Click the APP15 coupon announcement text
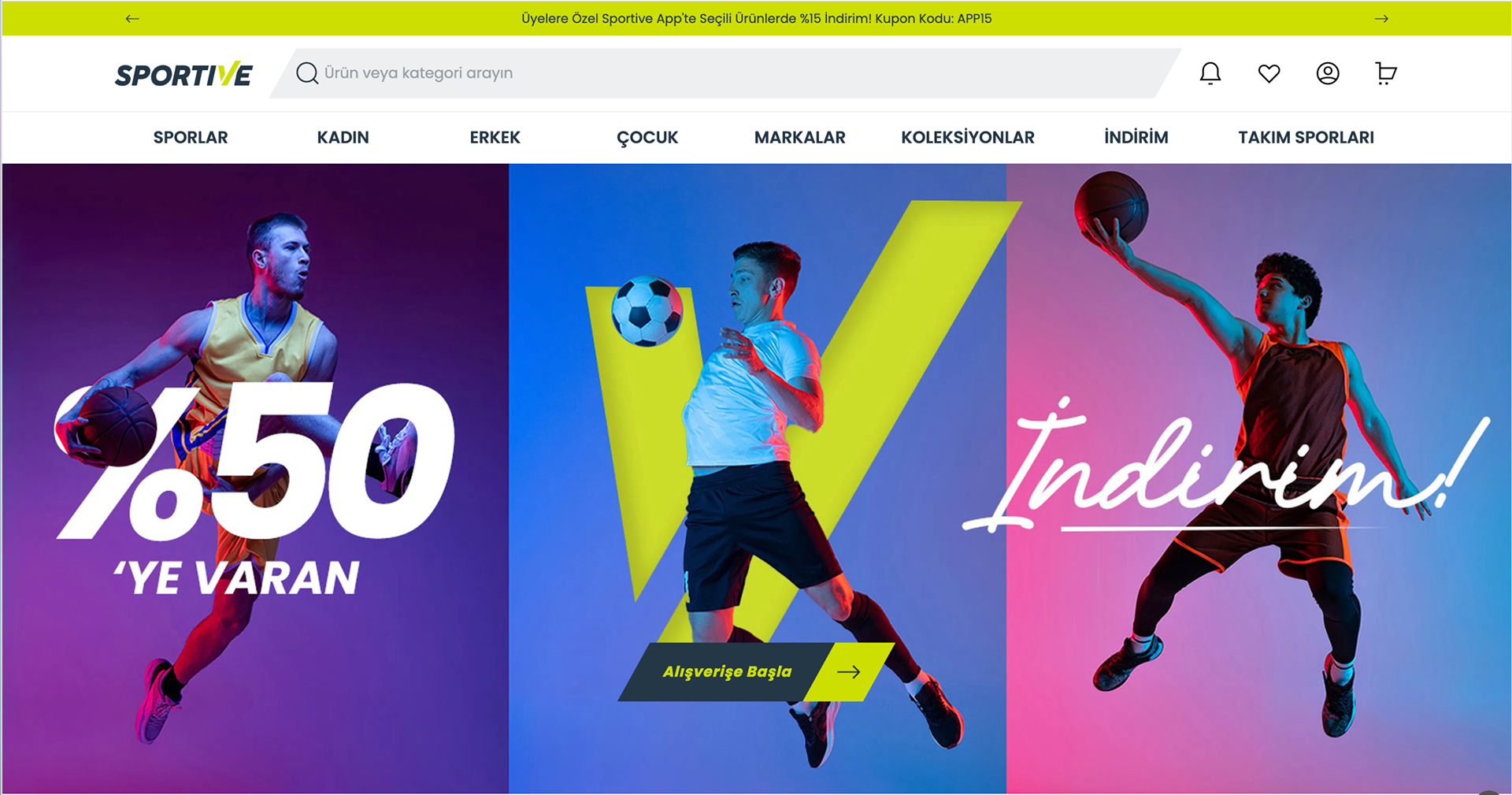Screen dimensions: 1512x795 (756, 18)
